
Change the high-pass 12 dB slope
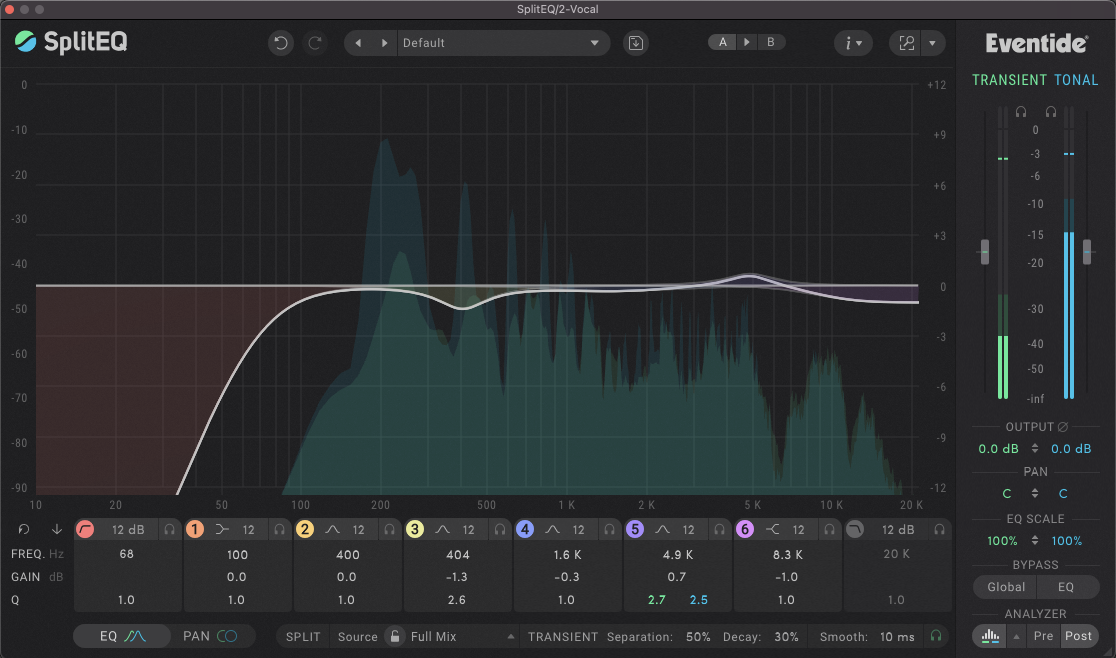pyautogui.click(x=128, y=529)
